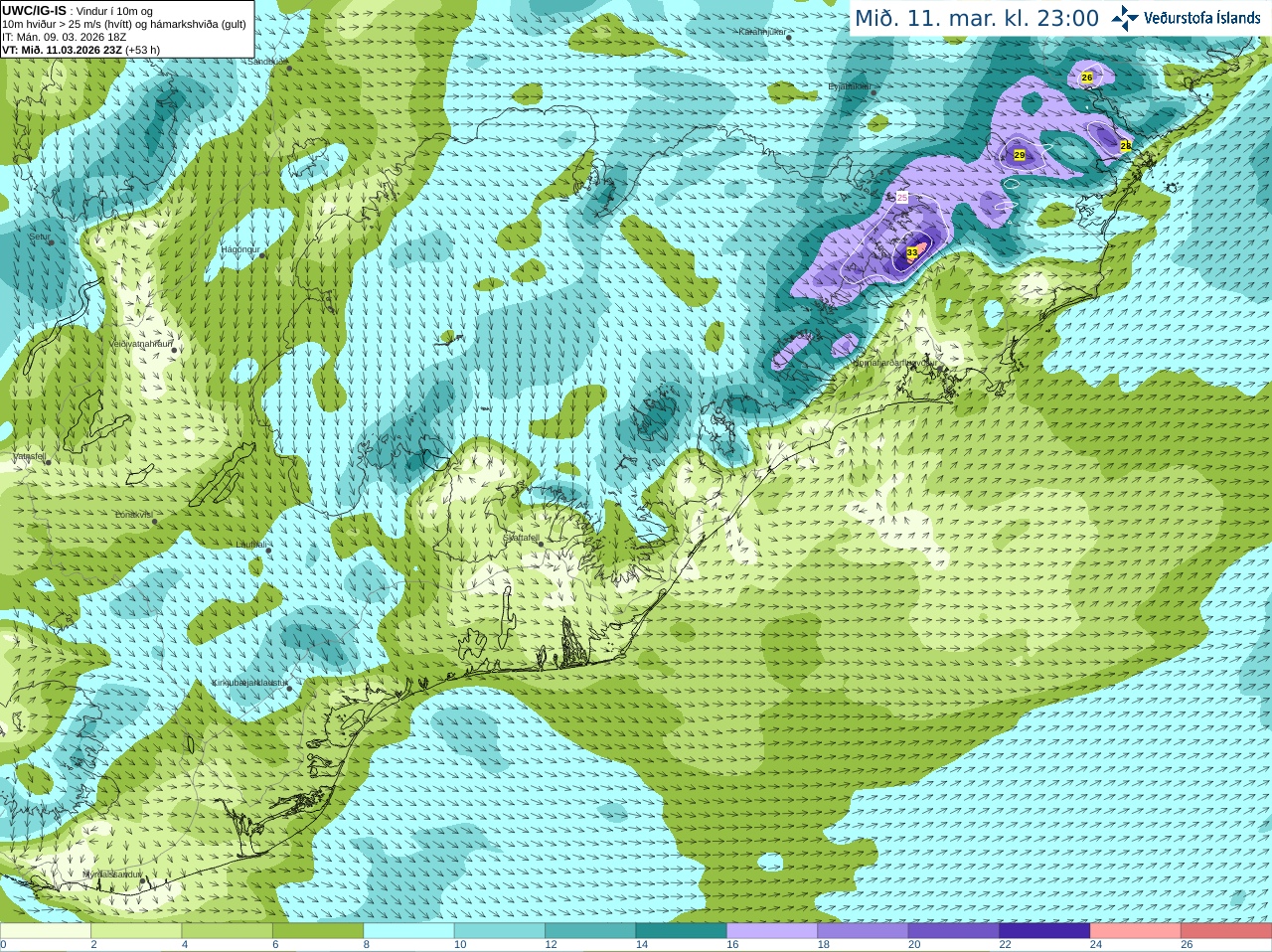
Task: Click the Kárahnjúkar station label
Action: click(x=762, y=32)
